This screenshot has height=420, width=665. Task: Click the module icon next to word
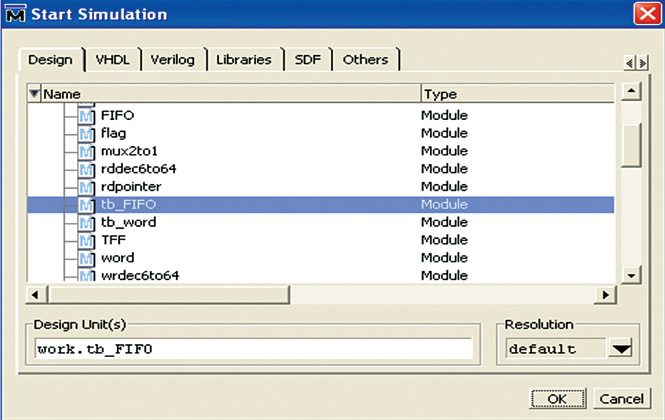(x=85, y=259)
